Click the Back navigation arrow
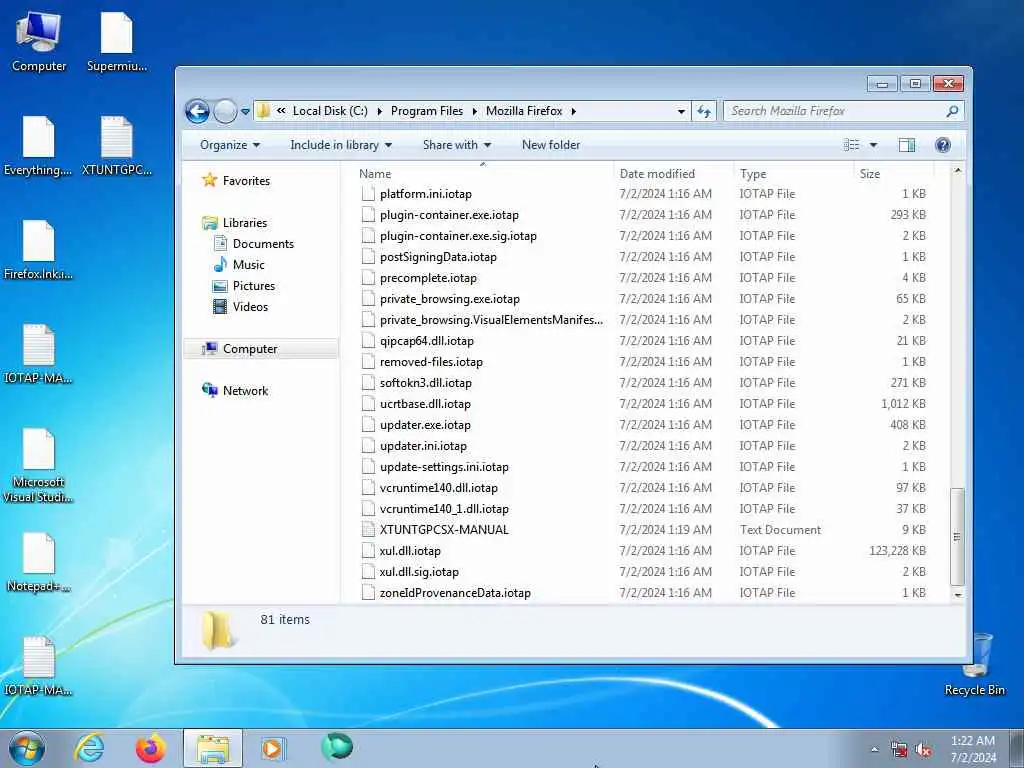Viewport: 1024px width, 768px height. tap(197, 112)
